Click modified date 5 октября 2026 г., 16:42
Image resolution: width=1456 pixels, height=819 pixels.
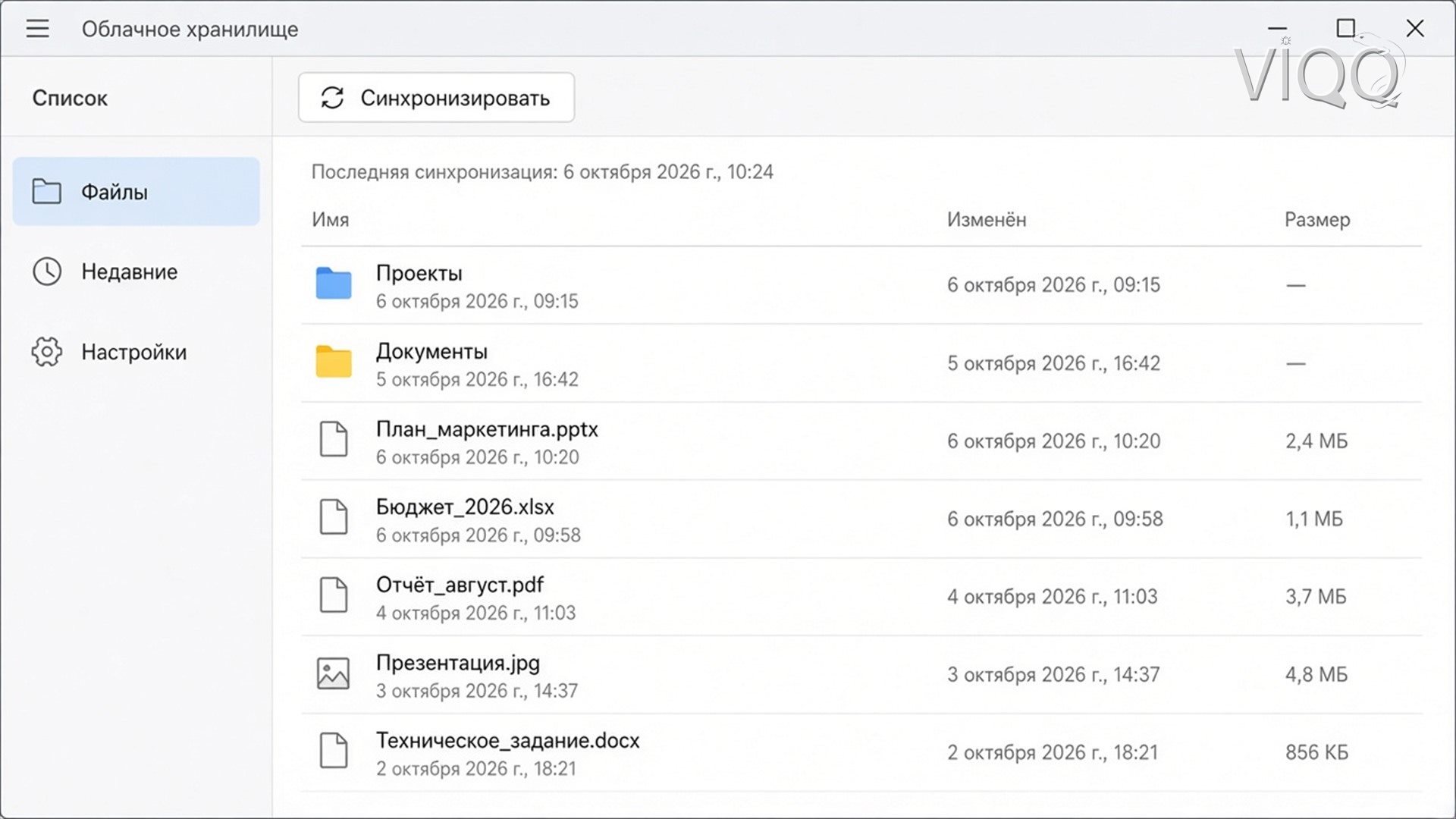click(x=1053, y=363)
